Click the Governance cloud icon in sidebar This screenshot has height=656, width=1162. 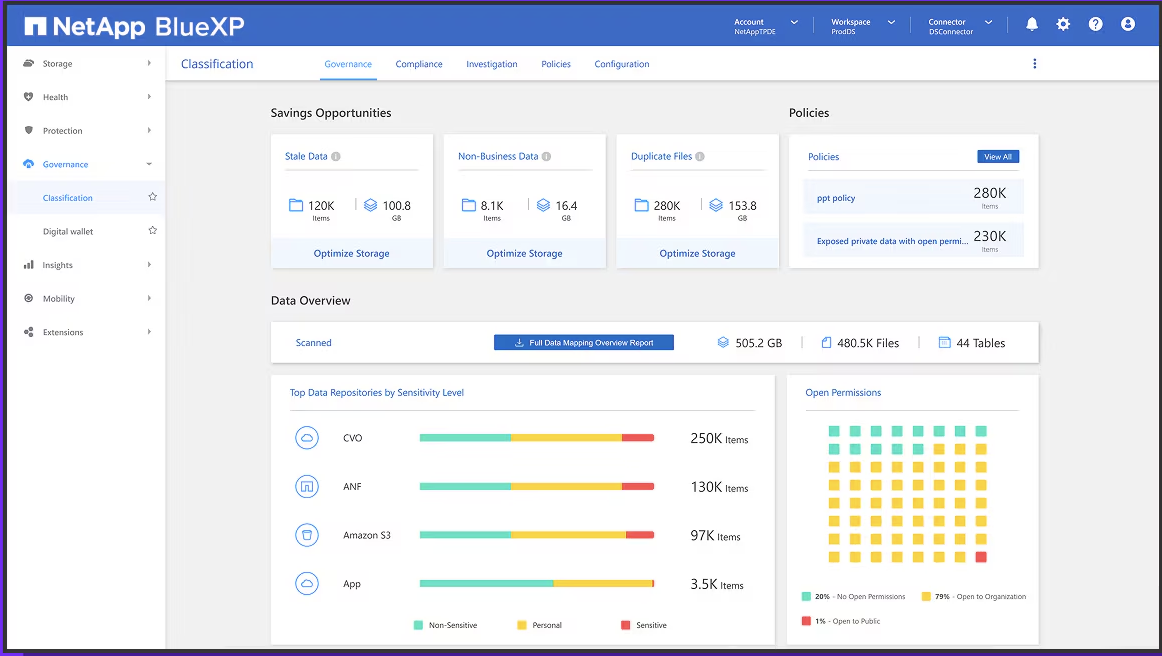28,164
